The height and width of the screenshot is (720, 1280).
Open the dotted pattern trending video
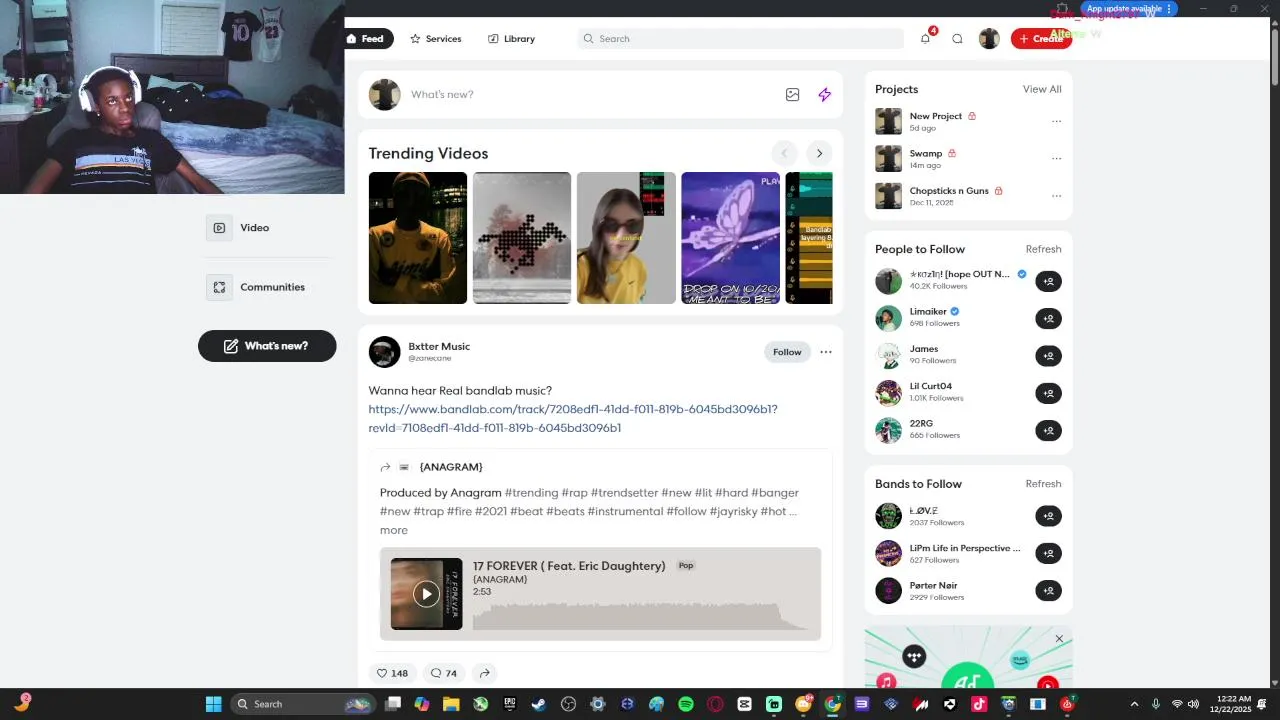point(522,238)
